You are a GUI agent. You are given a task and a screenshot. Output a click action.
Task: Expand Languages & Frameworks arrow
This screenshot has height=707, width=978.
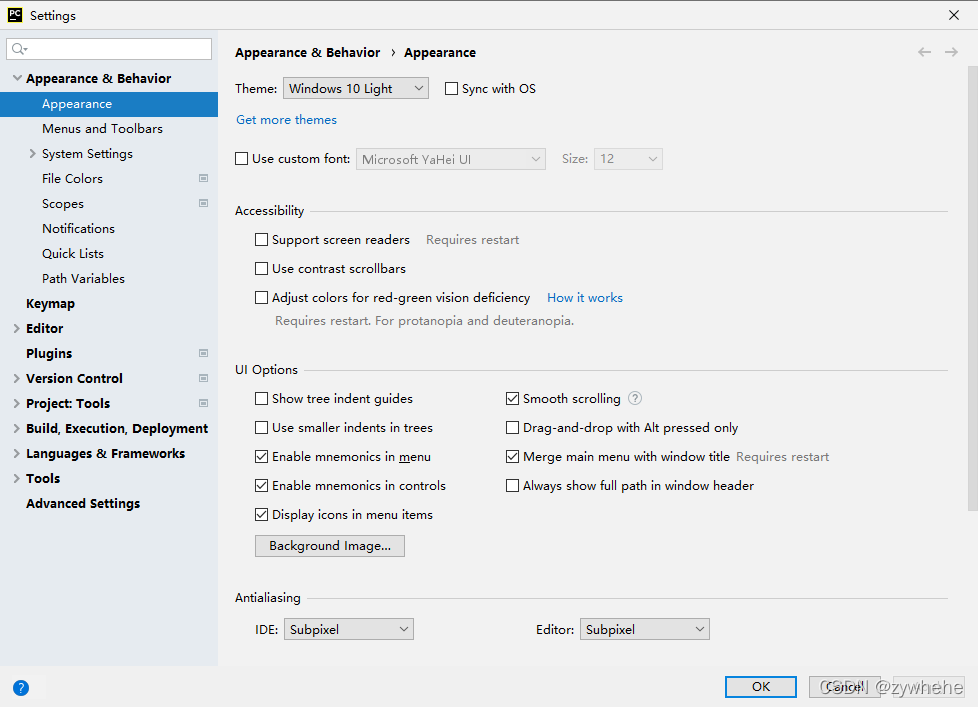(x=17, y=453)
